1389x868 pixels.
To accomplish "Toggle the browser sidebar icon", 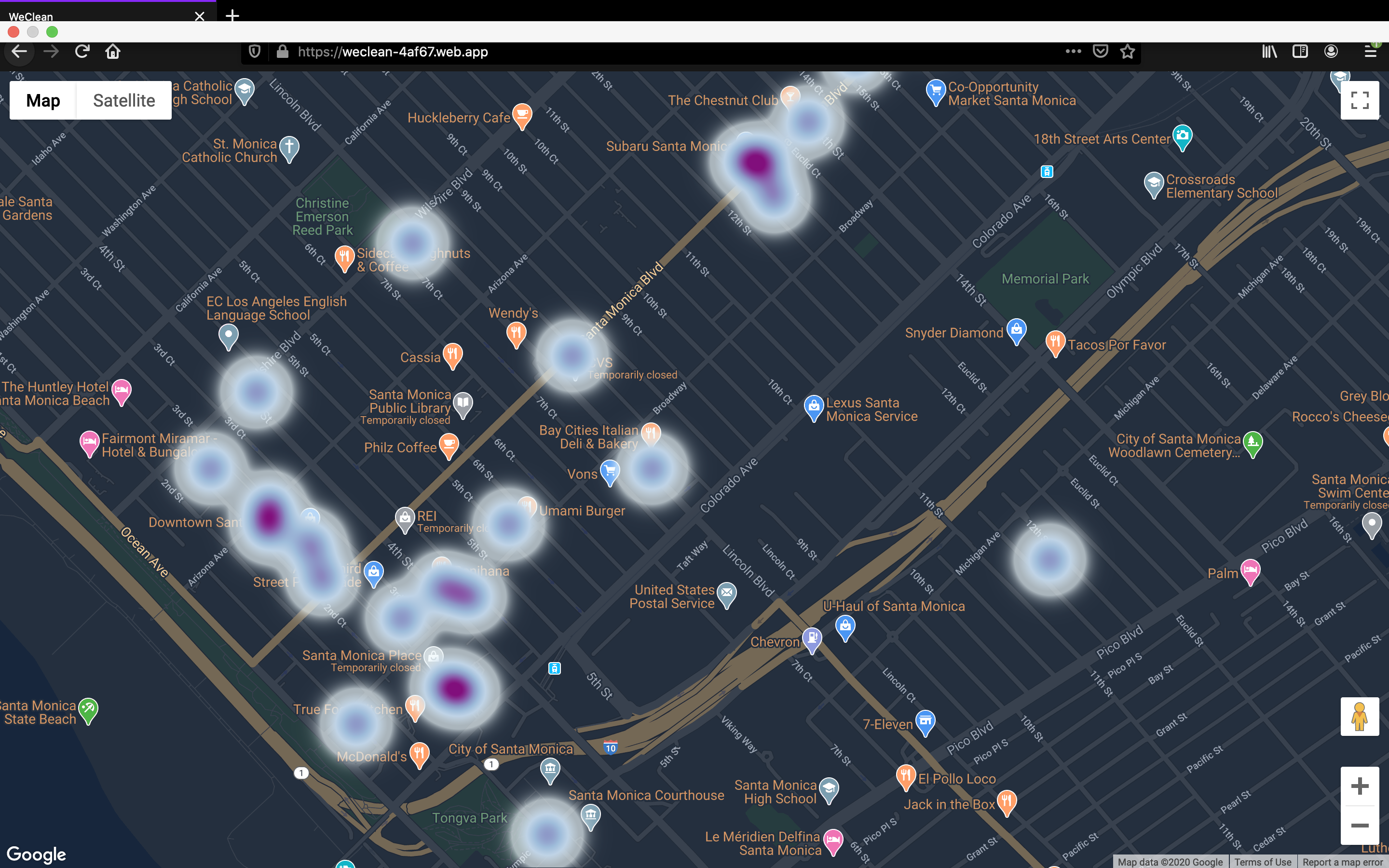I will [x=1300, y=52].
